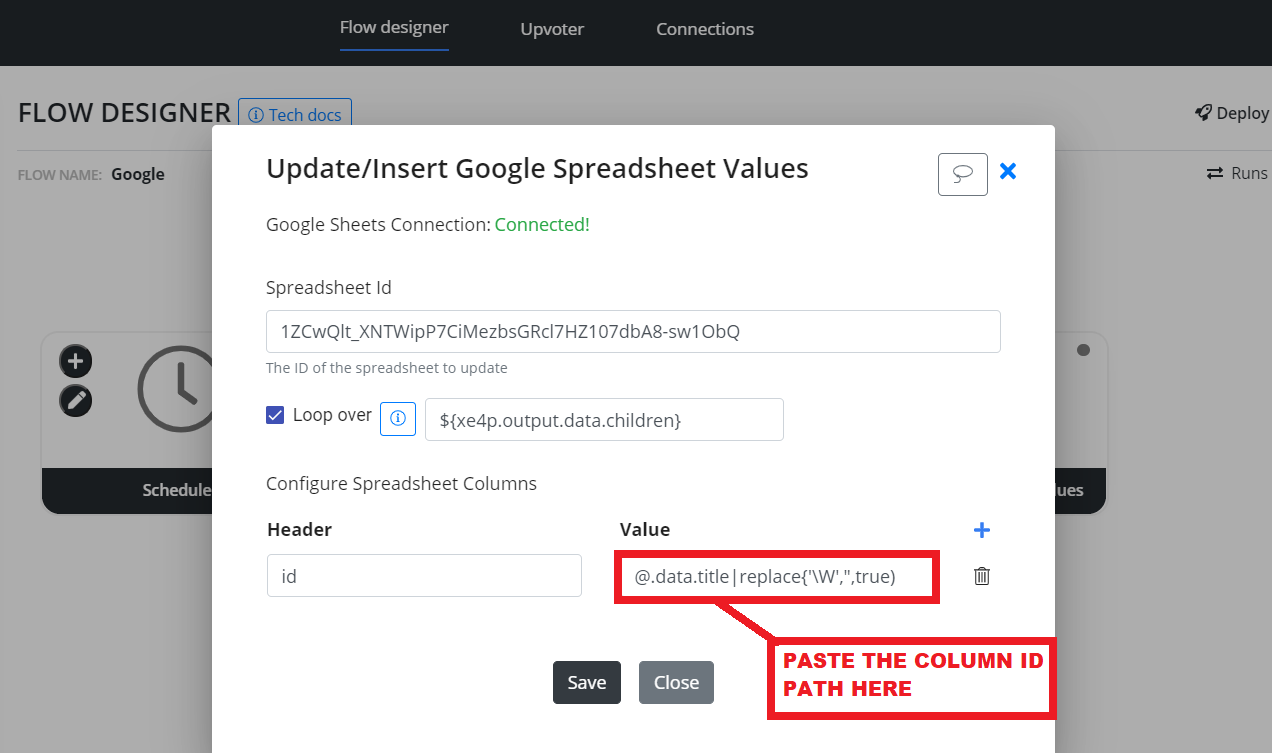Edit the Schedule card with pencil icon
1272x753 pixels.
[76, 401]
